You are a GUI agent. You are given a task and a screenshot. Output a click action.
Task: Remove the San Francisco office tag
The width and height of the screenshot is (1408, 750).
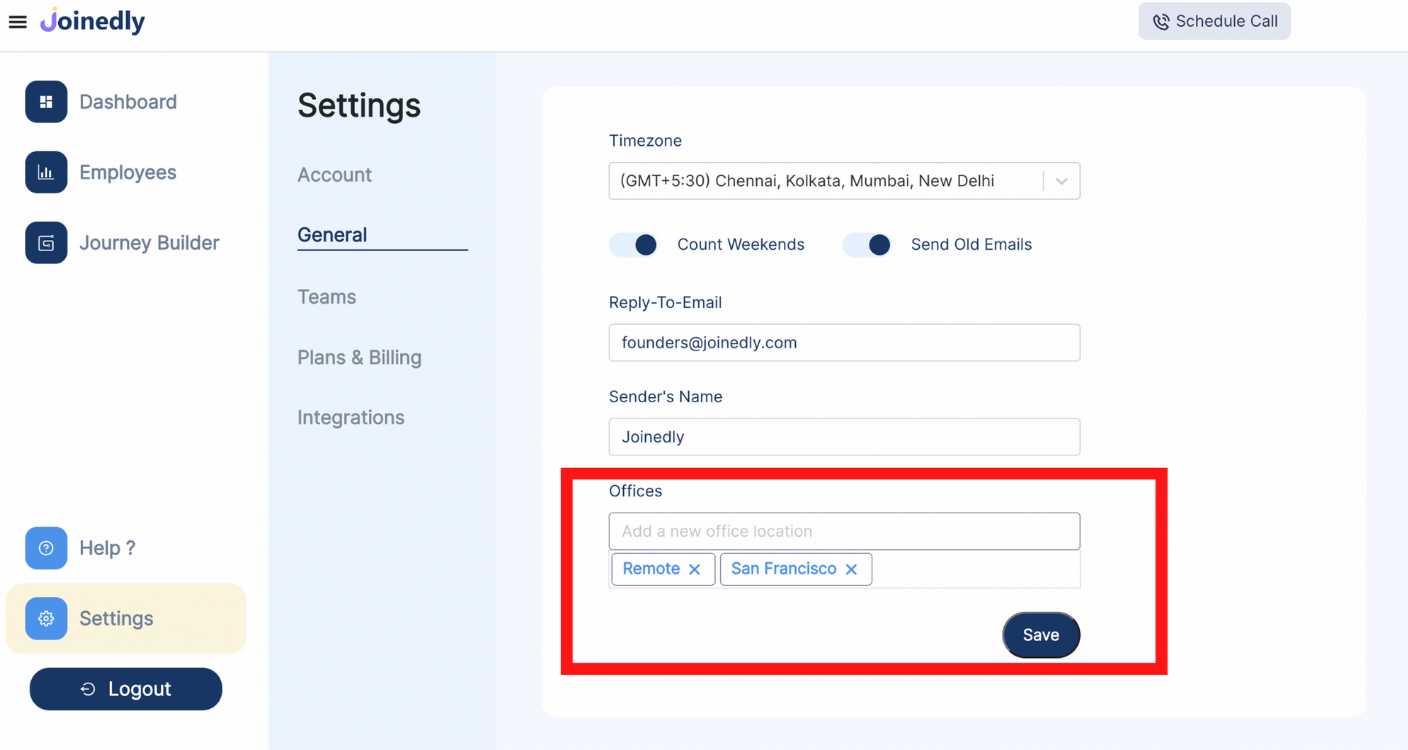coord(851,569)
